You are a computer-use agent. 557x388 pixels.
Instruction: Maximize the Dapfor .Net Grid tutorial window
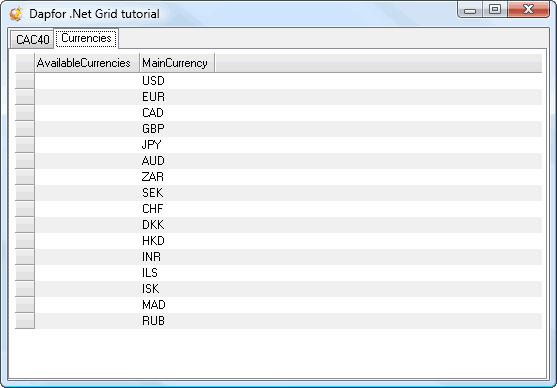pos(495,10)
